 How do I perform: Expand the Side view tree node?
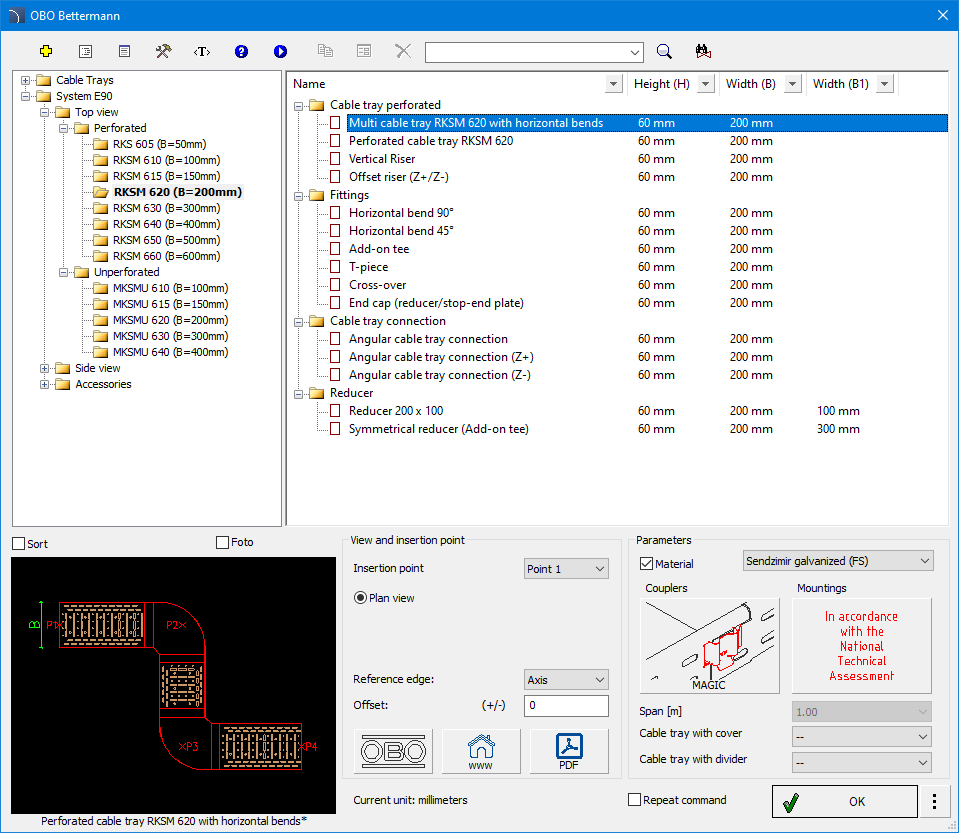pyautogui.click(x=45, y=368)
